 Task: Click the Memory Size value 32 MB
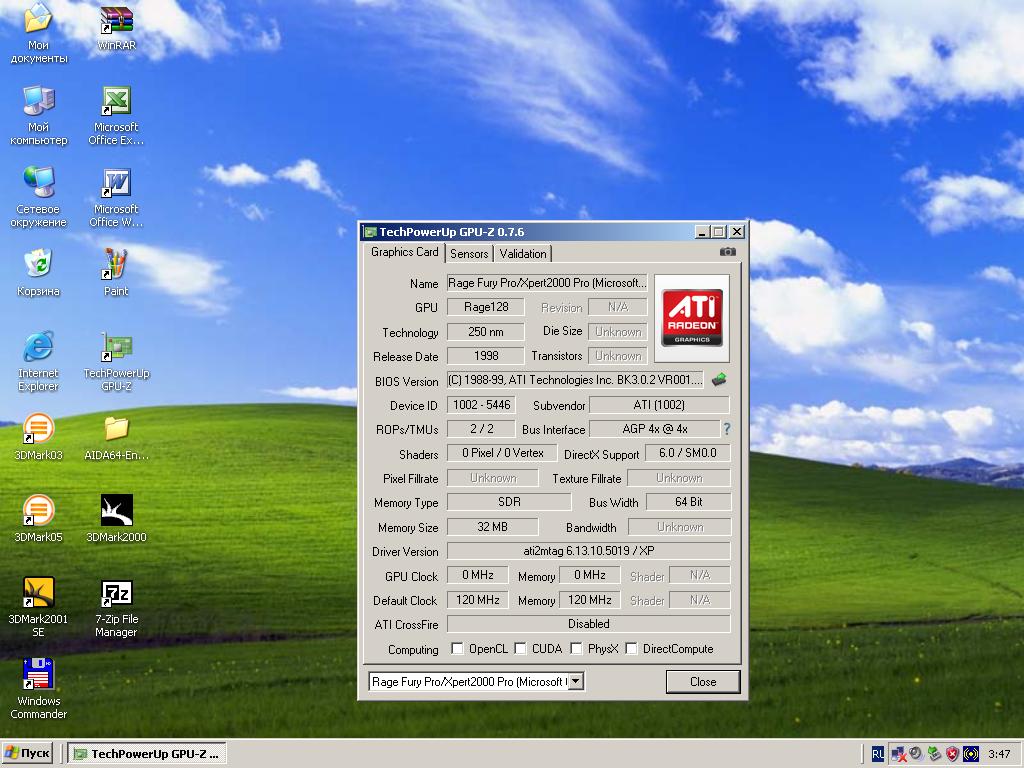[x=492, y=526]
